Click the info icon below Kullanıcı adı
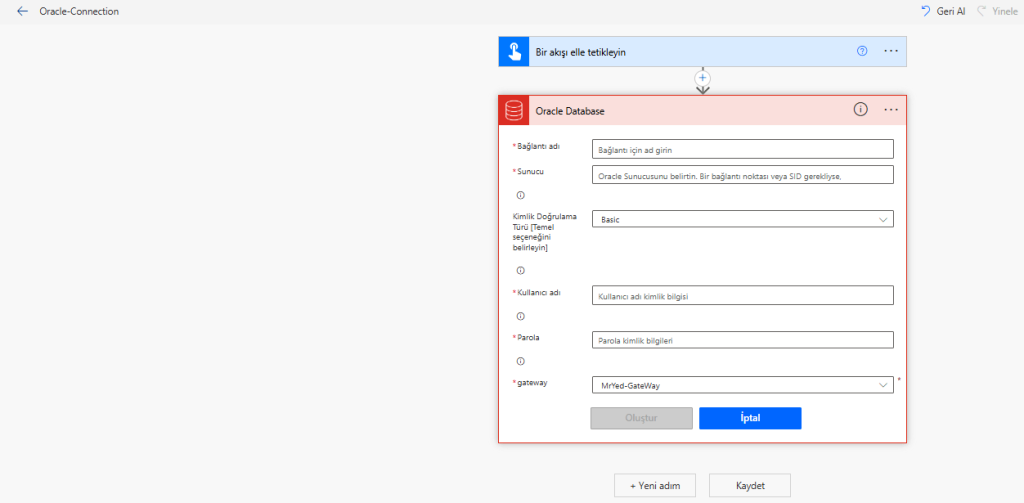This screenshot has height=503, width=1024. coord(520,316)
